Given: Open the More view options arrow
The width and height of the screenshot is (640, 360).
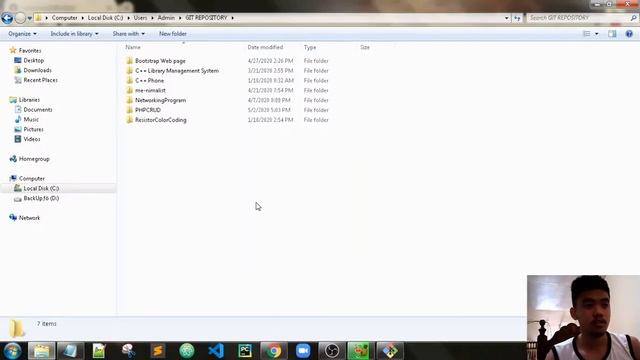Looking at the screenshot, I should [x=597, y=34].
